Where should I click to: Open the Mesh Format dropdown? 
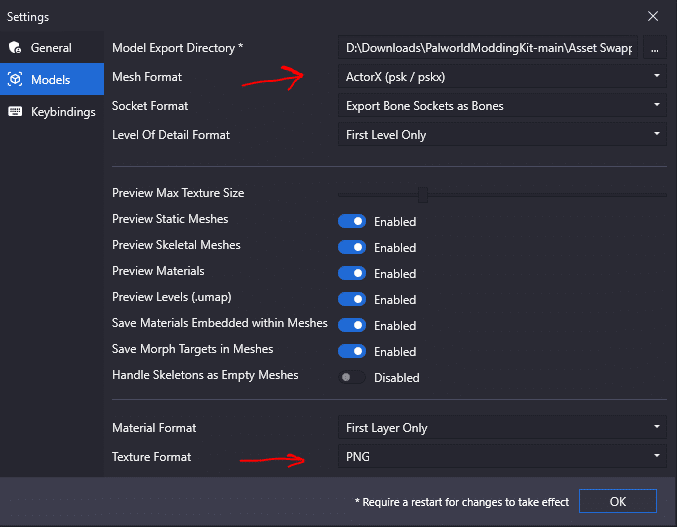(502, 77)
